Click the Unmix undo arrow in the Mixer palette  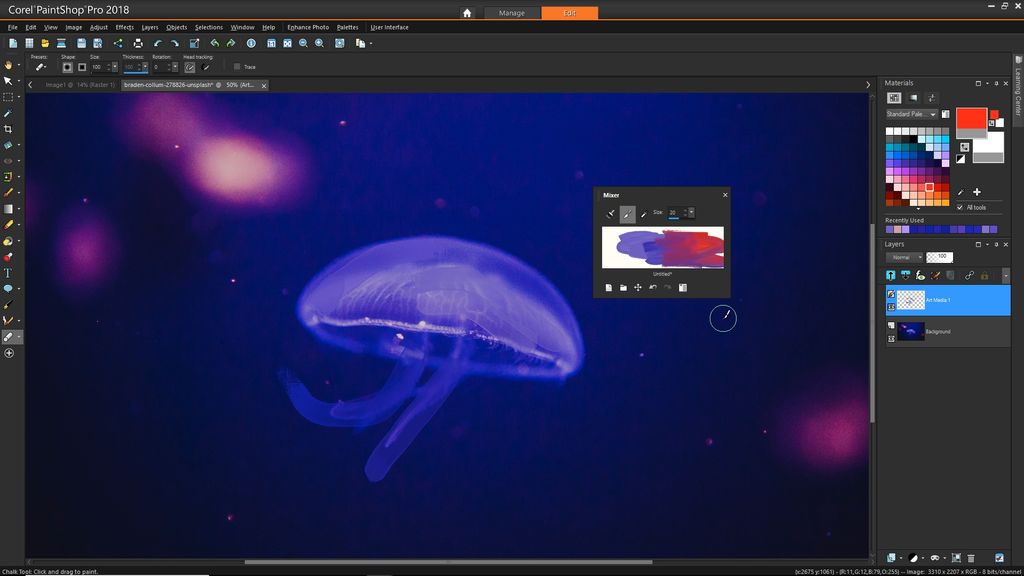point(653,287)
